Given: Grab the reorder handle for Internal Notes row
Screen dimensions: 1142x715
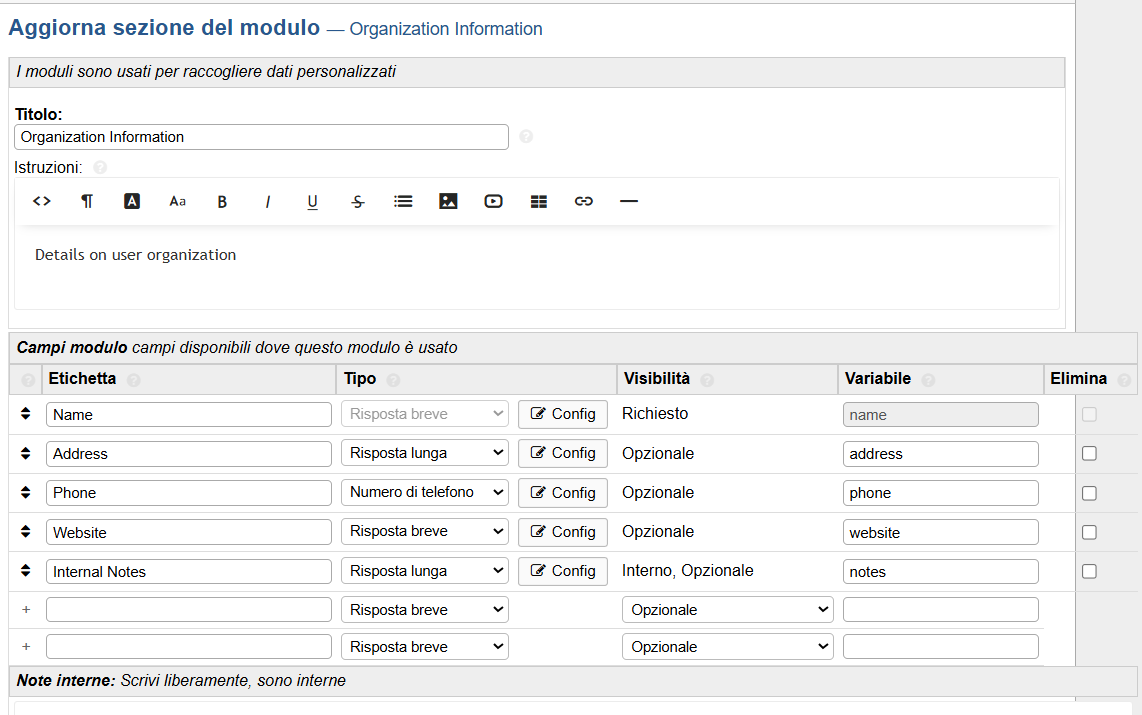Looking at the screenshot, I should 26,571.
